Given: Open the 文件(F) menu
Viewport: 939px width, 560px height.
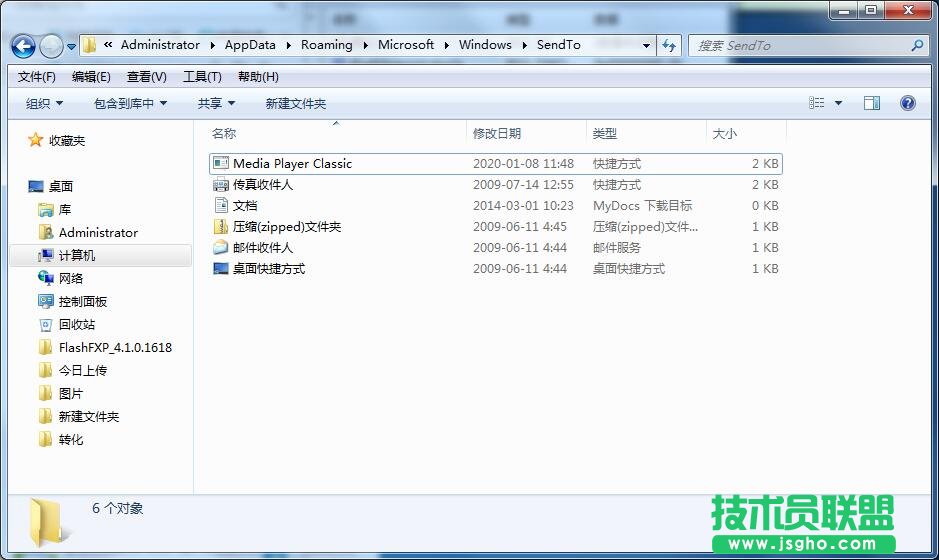Looking at the screenshot, I should [37, 77].
